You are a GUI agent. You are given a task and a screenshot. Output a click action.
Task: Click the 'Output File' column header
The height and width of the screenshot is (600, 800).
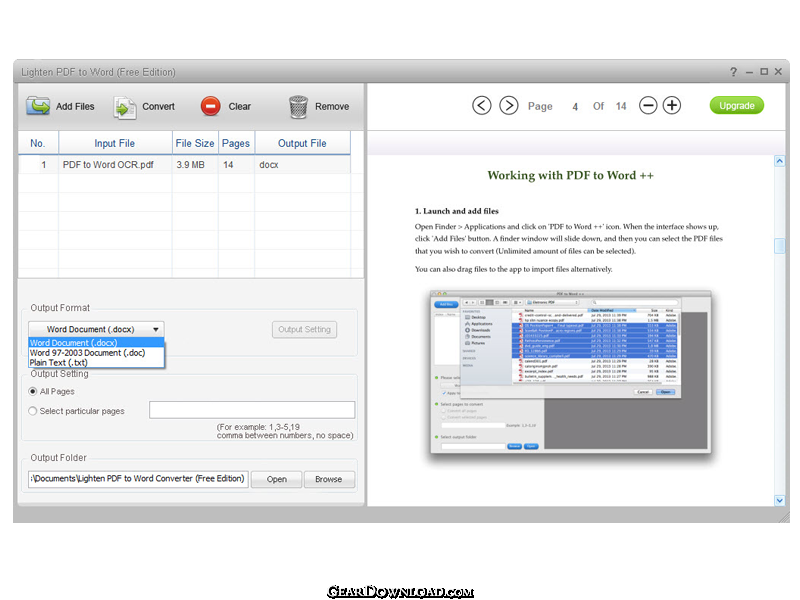point(302,143)
